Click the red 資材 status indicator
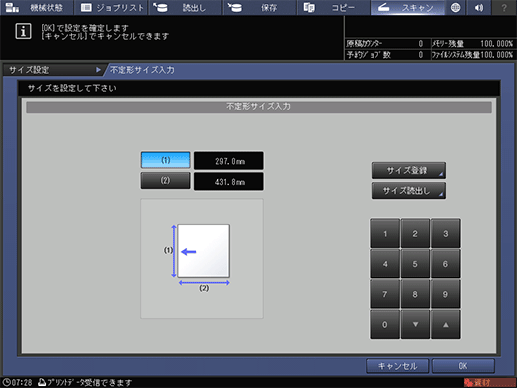The width and height of the screenshot is (517, 388). pos(489,383)
